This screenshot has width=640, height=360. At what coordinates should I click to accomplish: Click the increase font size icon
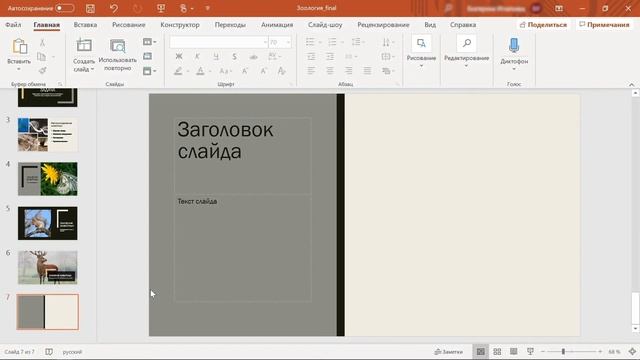coord(245,71)
